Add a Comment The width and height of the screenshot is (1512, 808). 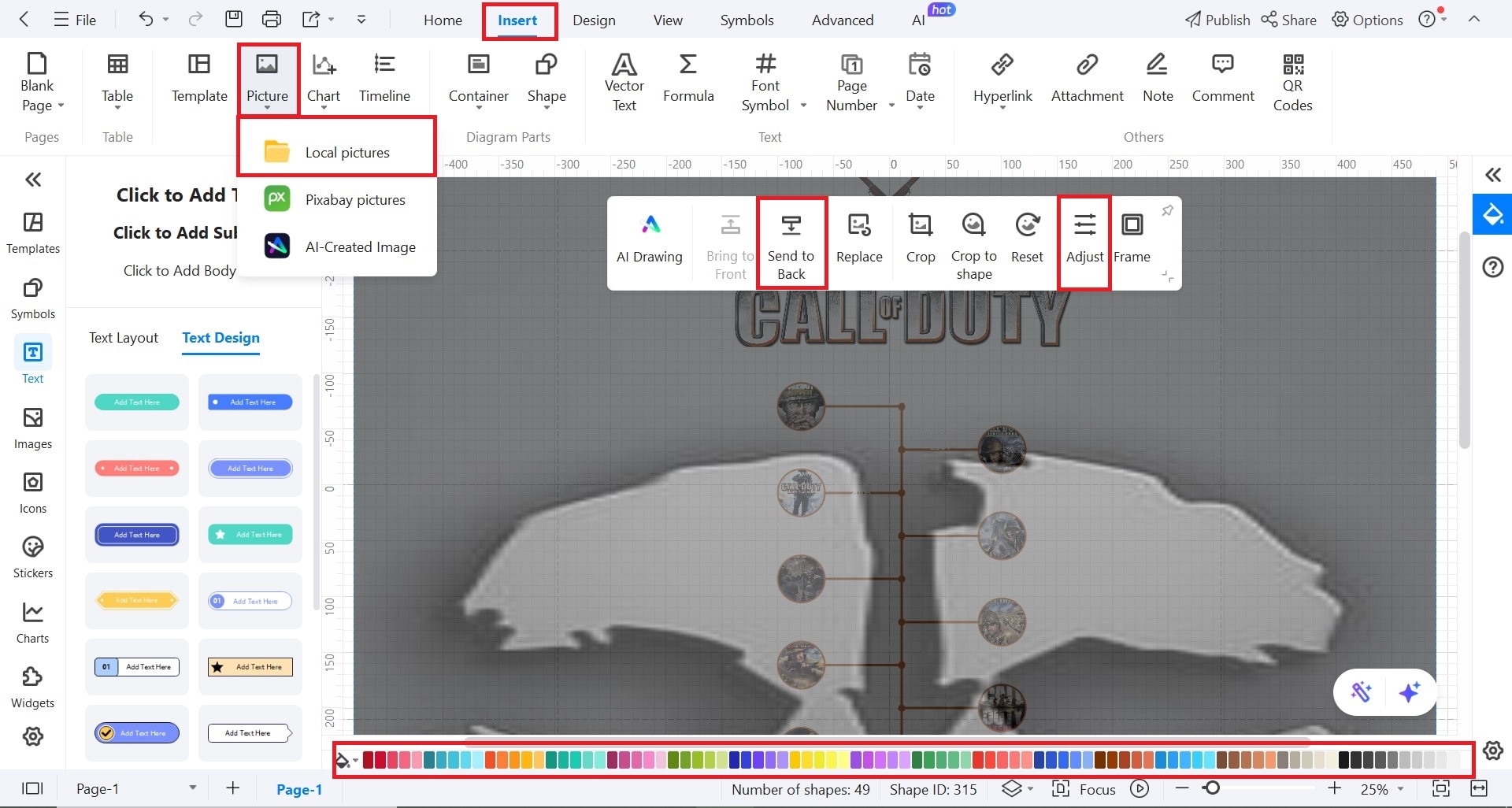tap(1223, 78)
